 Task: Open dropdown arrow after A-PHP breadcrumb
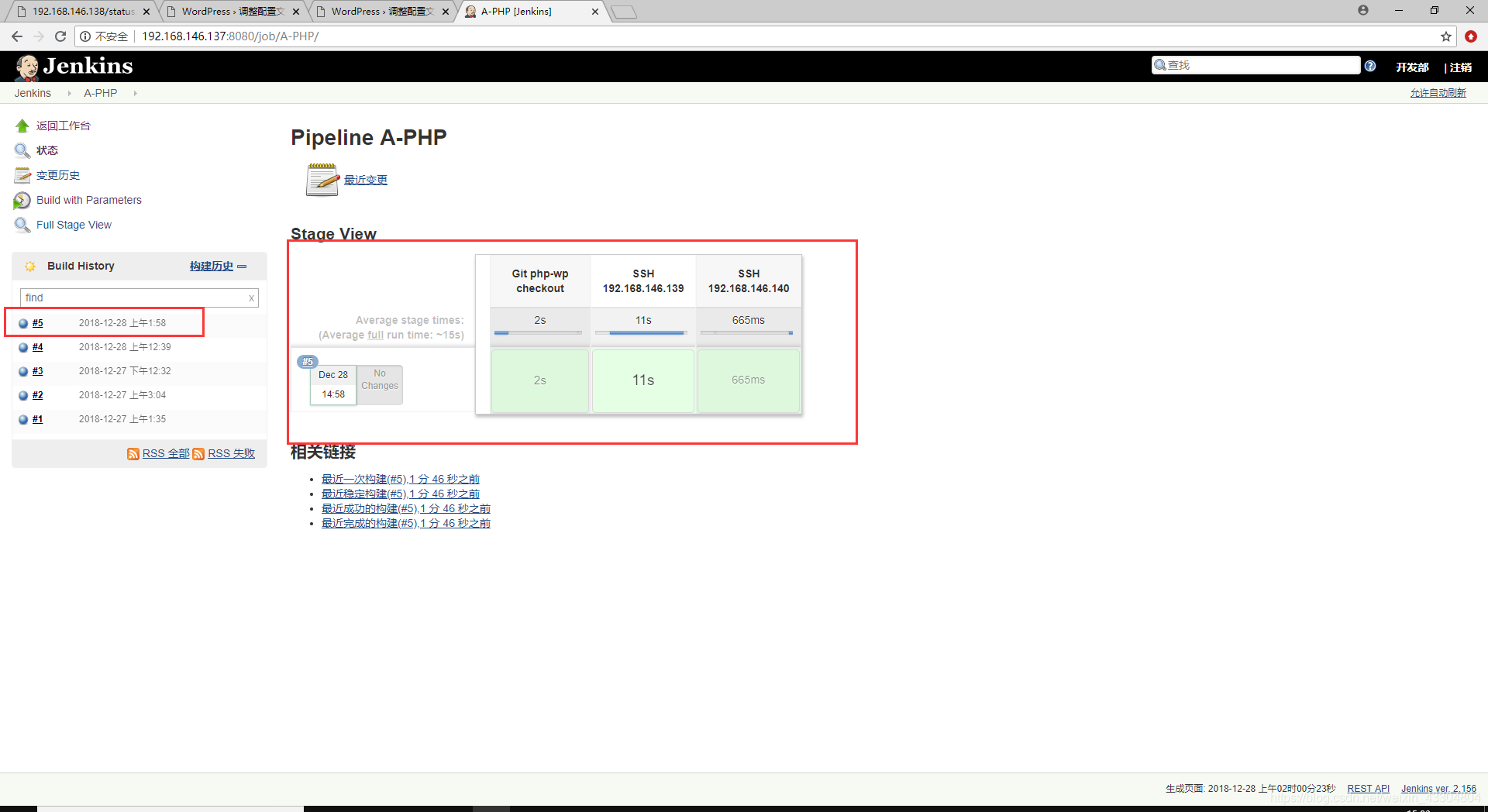[135, 93]
